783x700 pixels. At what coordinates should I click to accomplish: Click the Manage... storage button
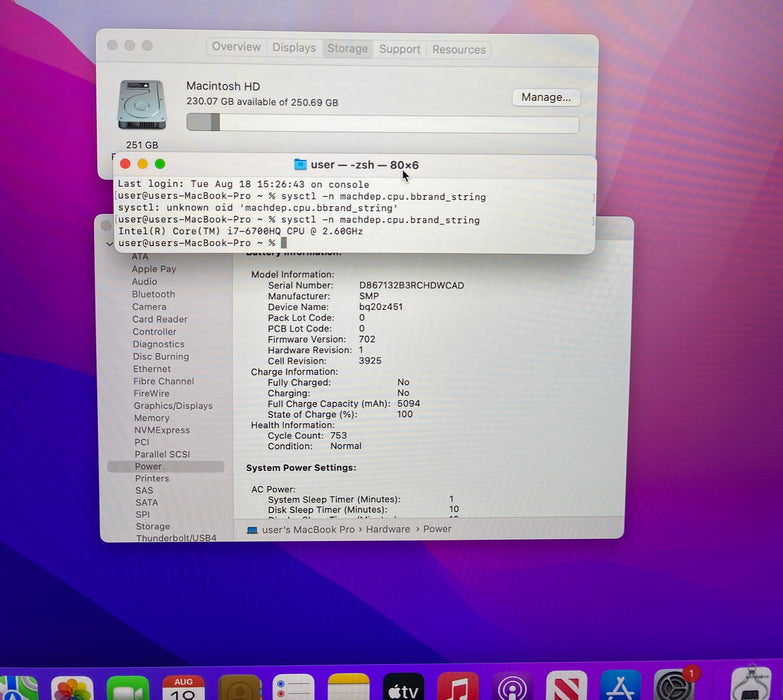[x=546, y=97]
